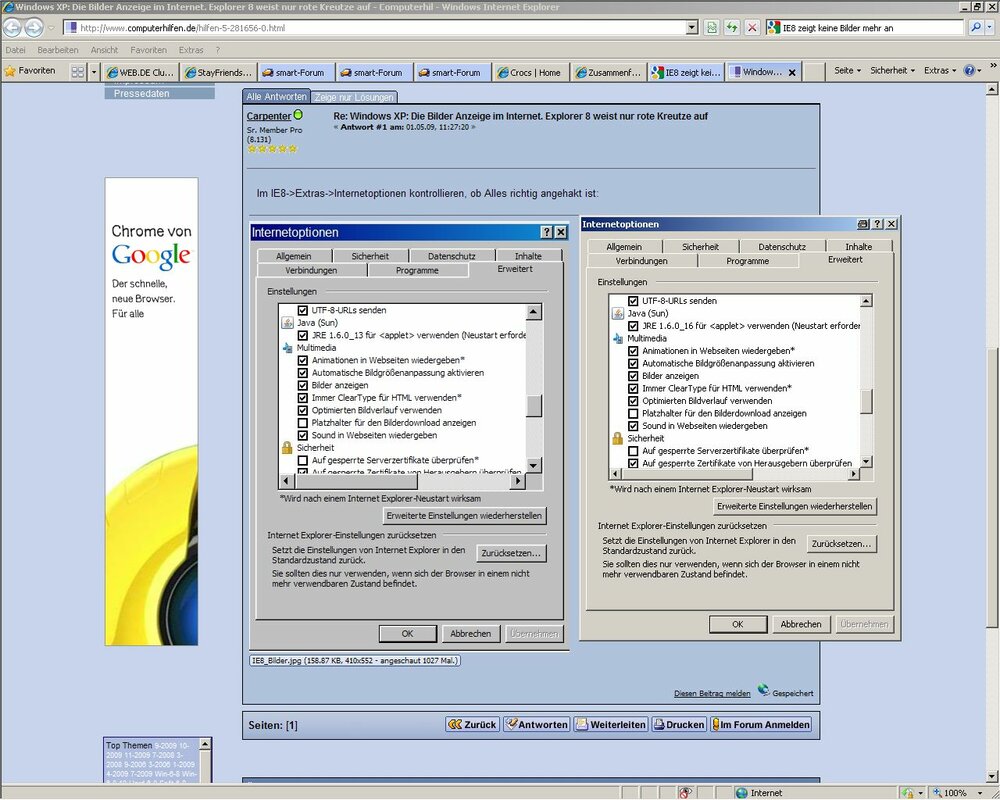Click the search magnifier icon
The image size is (1000, 800).
(x=976, y=28)
